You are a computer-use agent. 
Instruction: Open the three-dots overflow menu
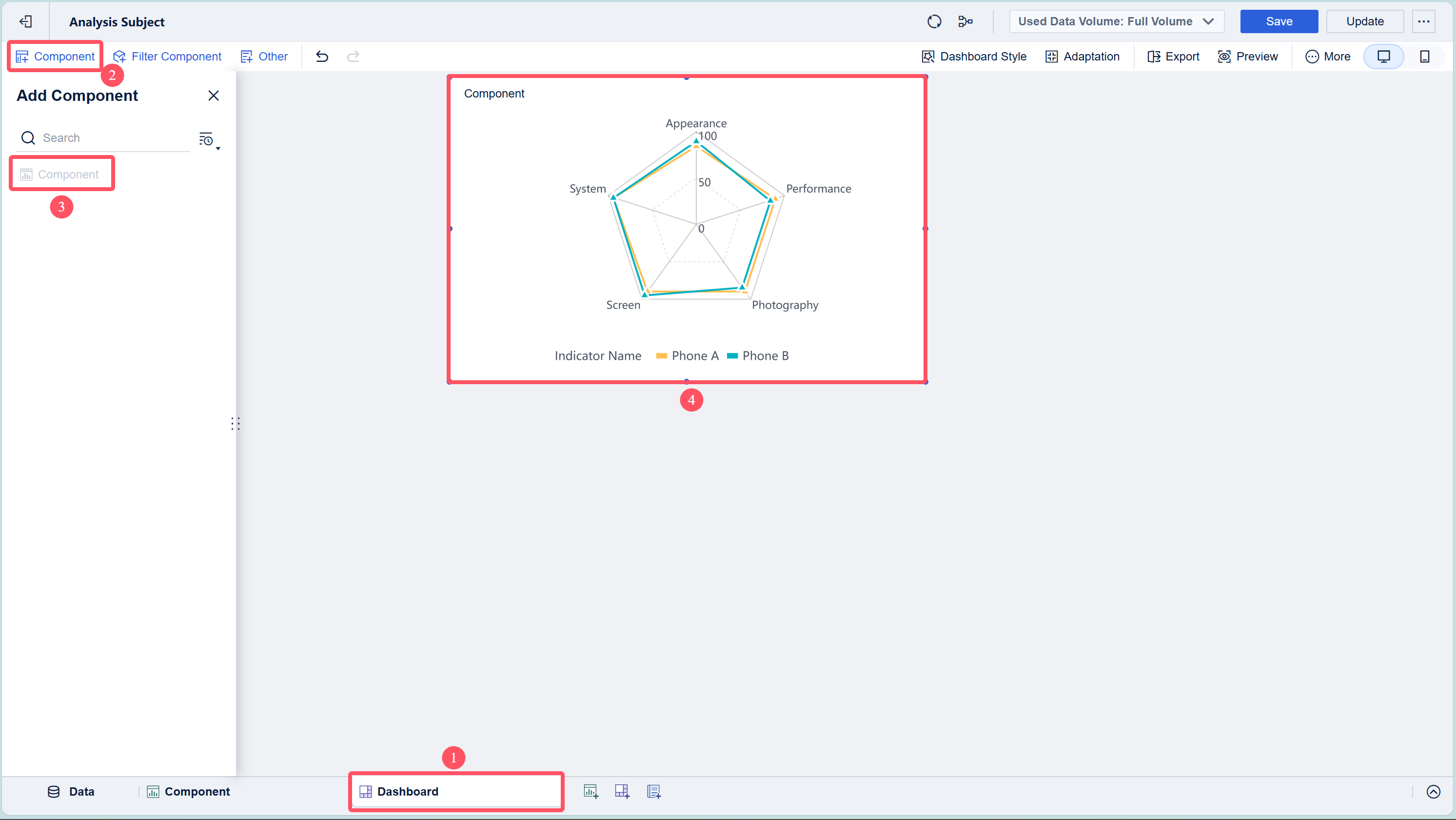1423,21
